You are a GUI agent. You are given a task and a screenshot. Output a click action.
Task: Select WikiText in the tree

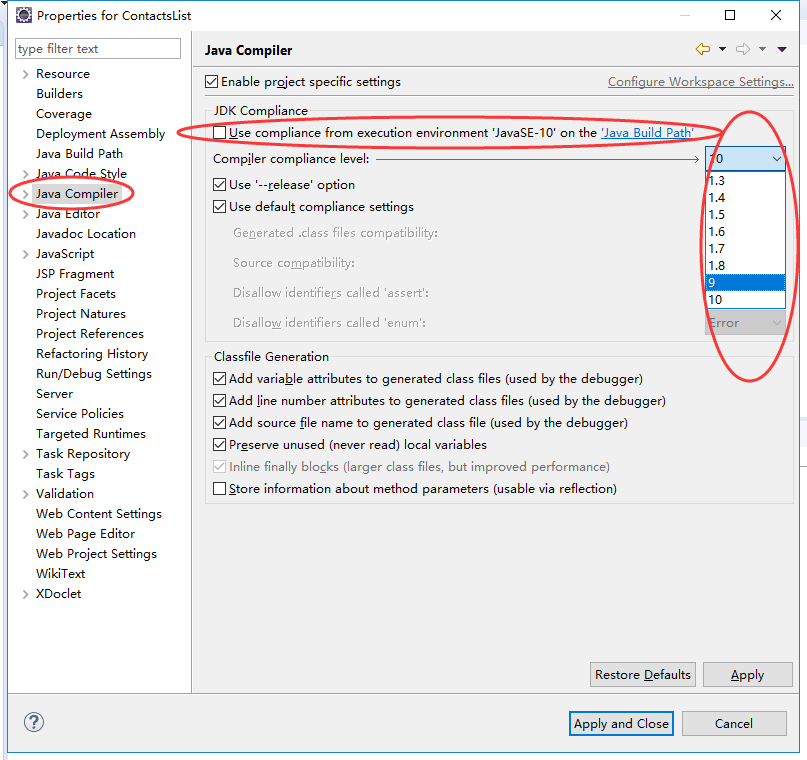point(60,574)
